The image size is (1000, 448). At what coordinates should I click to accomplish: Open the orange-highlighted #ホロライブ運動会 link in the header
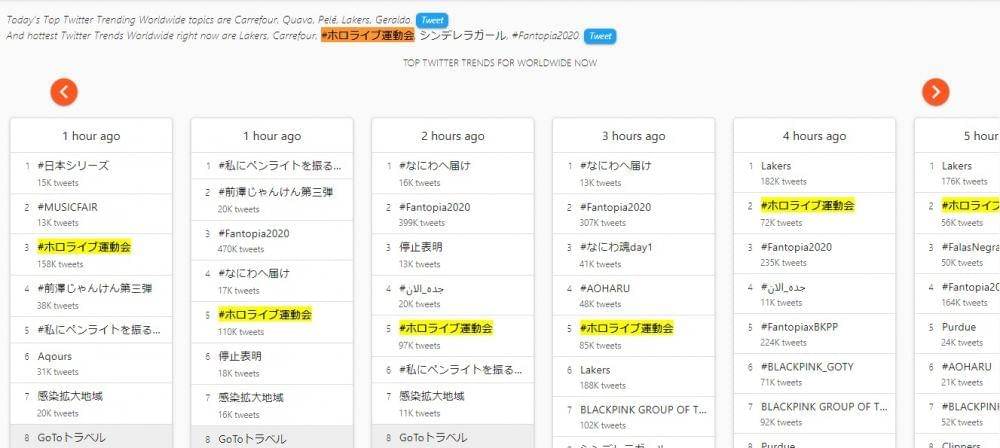367,36
